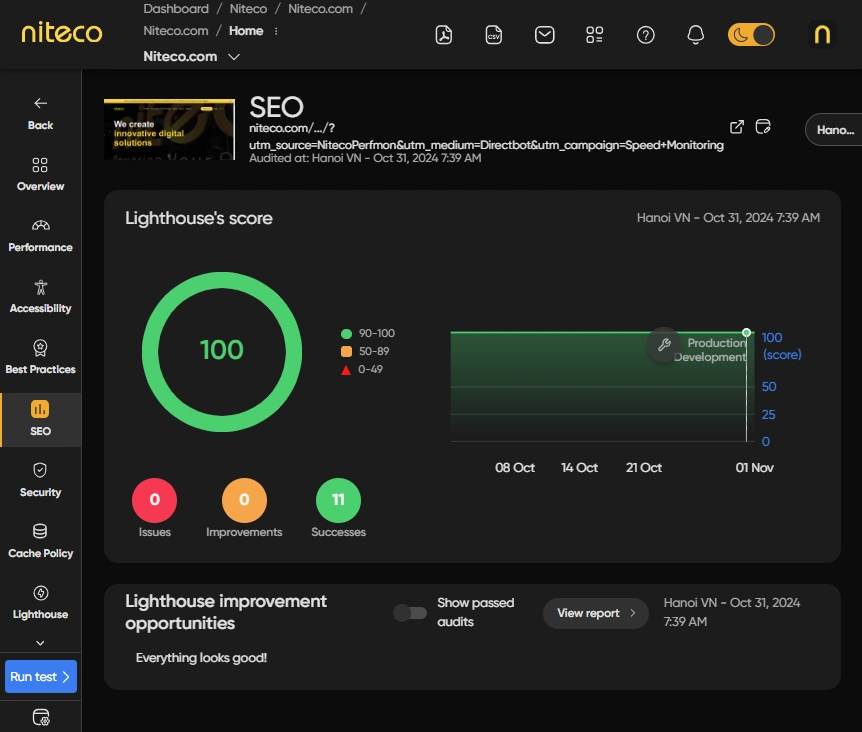Click the orange 50-89 legend swatch
Viewport: 862px width, 732px height.
346,351
